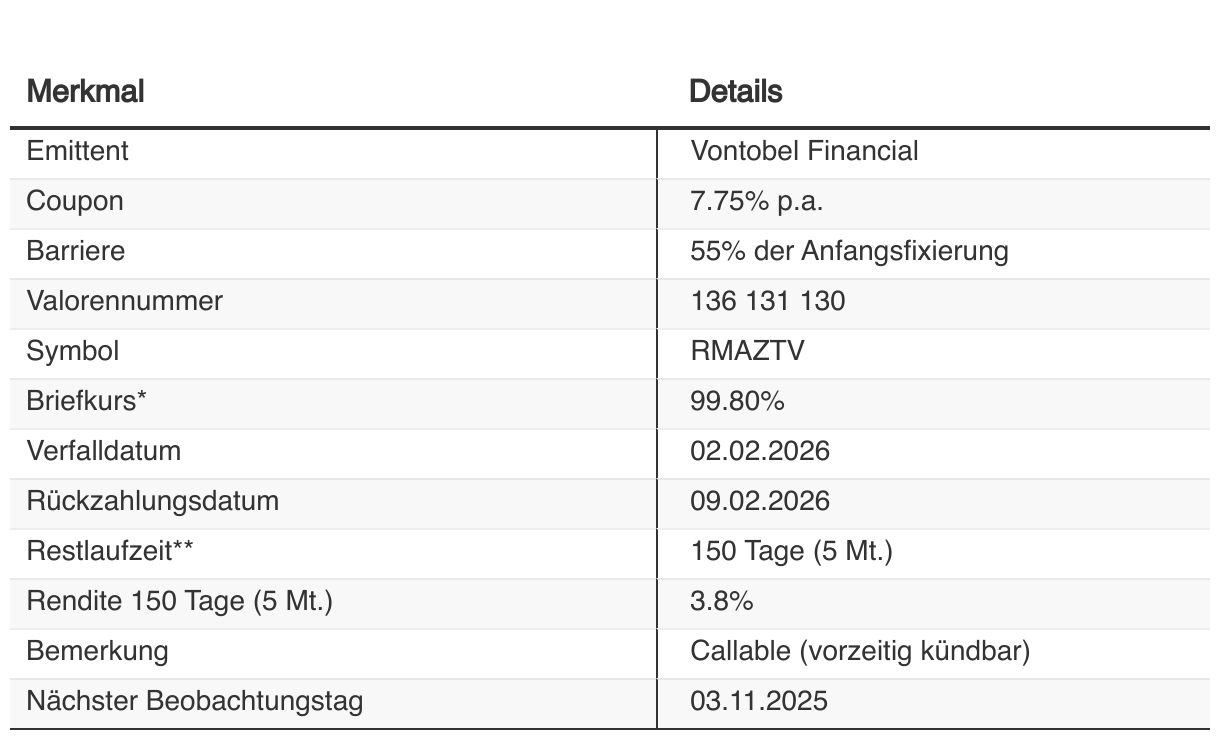Click the next observation date 03.11.2025
Image resolution: width=1220 pixels, height=740 pixels.
(x=759, y=701)
